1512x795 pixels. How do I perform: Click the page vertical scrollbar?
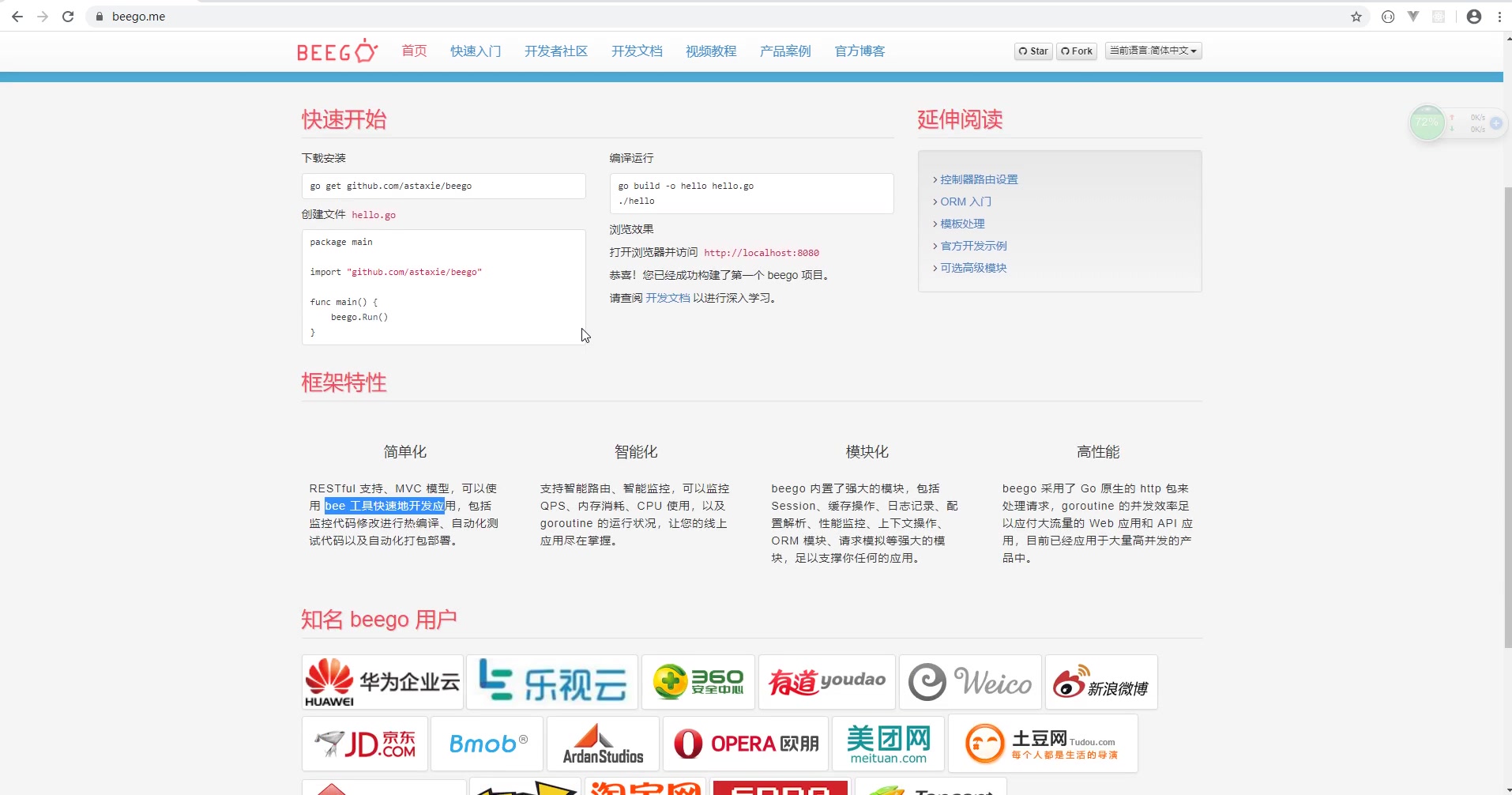pos(1507,417)
